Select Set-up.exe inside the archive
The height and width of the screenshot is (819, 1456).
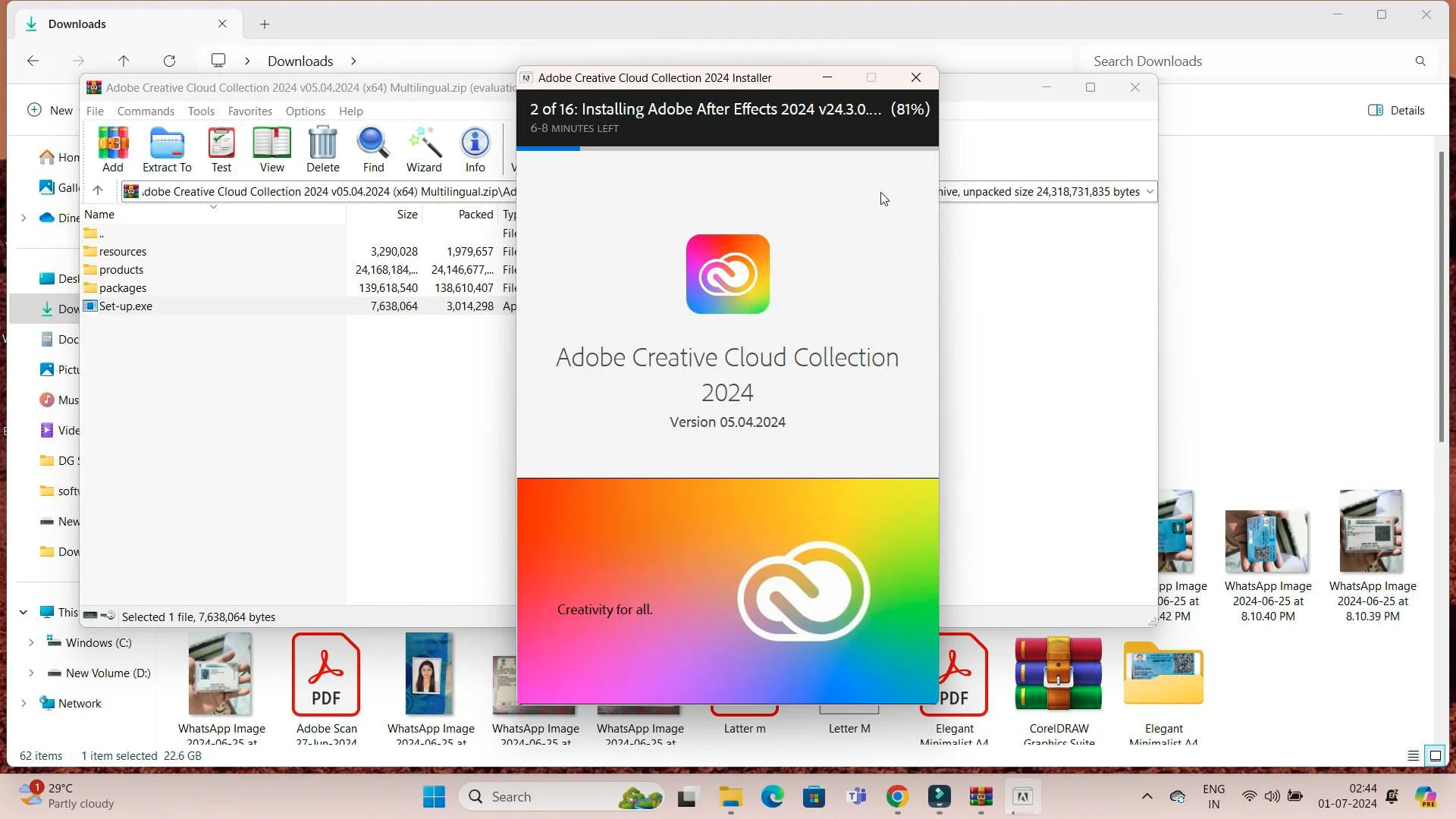coord(125,306)
